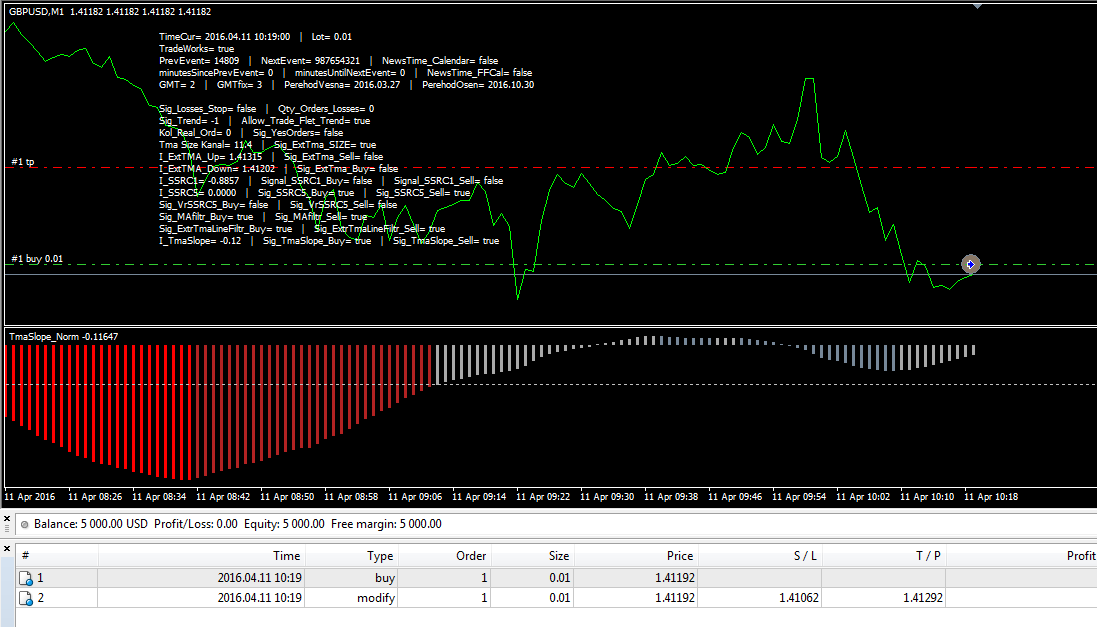Viewport: 1097px width, 627px height.
Task: Click the Price column header
Action: coord(636,556)
